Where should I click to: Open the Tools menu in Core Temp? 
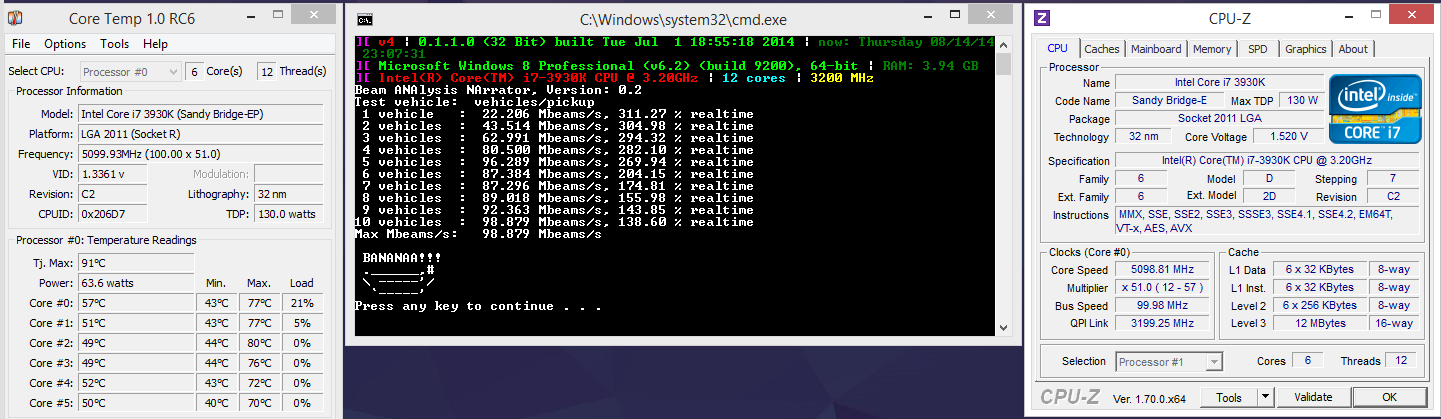click(x=115, y=44)
